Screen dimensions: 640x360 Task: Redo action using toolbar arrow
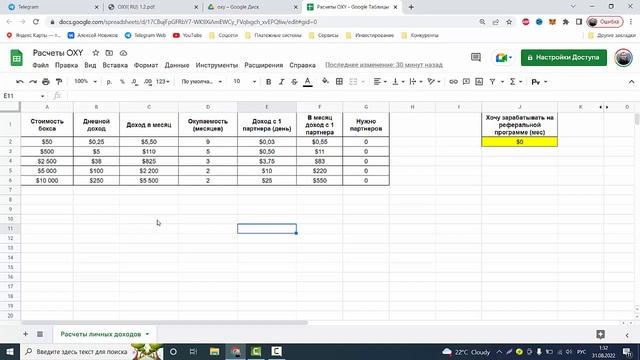(x=33, y=82)
